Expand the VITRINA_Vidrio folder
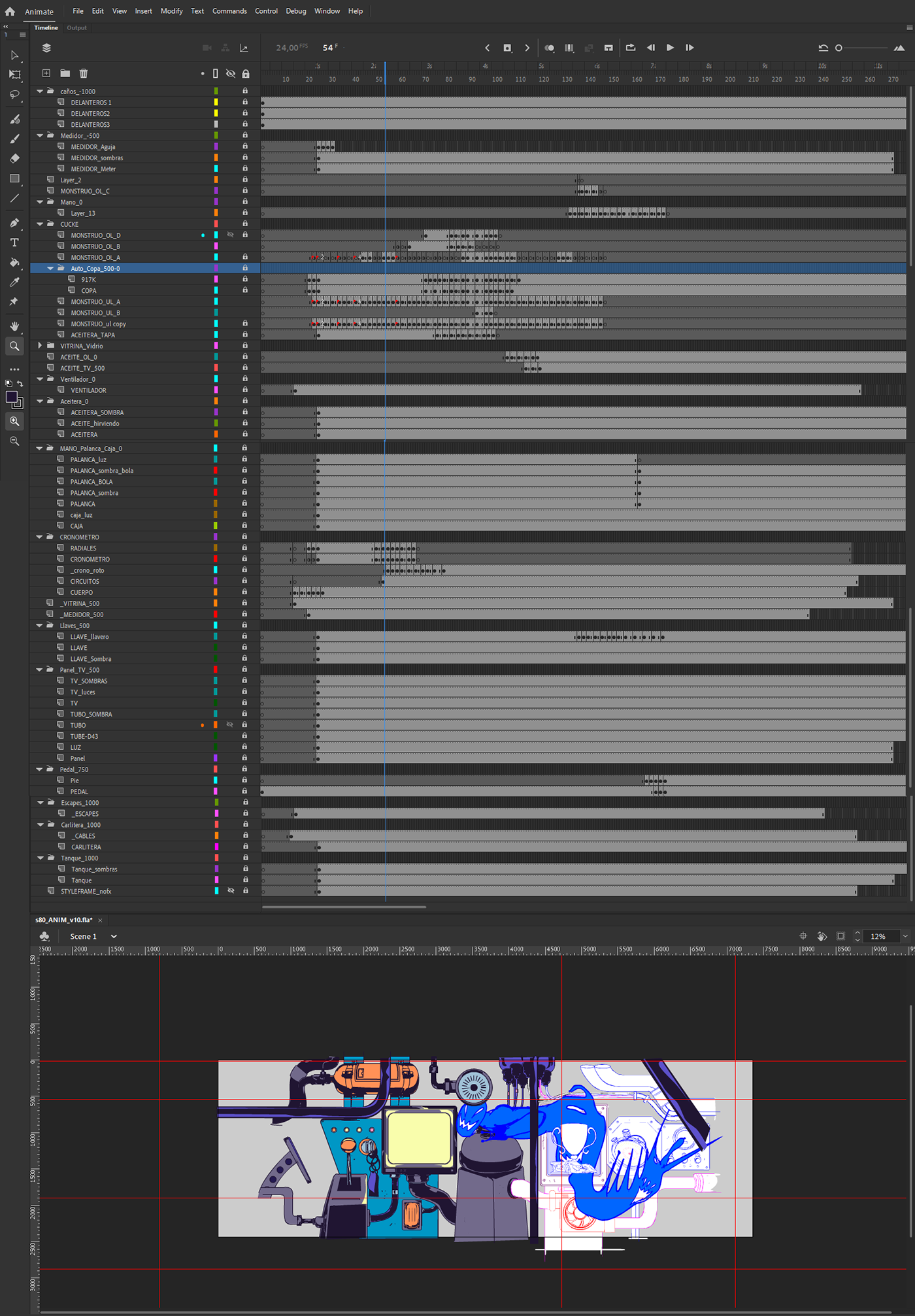 pyautogui.click(x=40, y=346)
